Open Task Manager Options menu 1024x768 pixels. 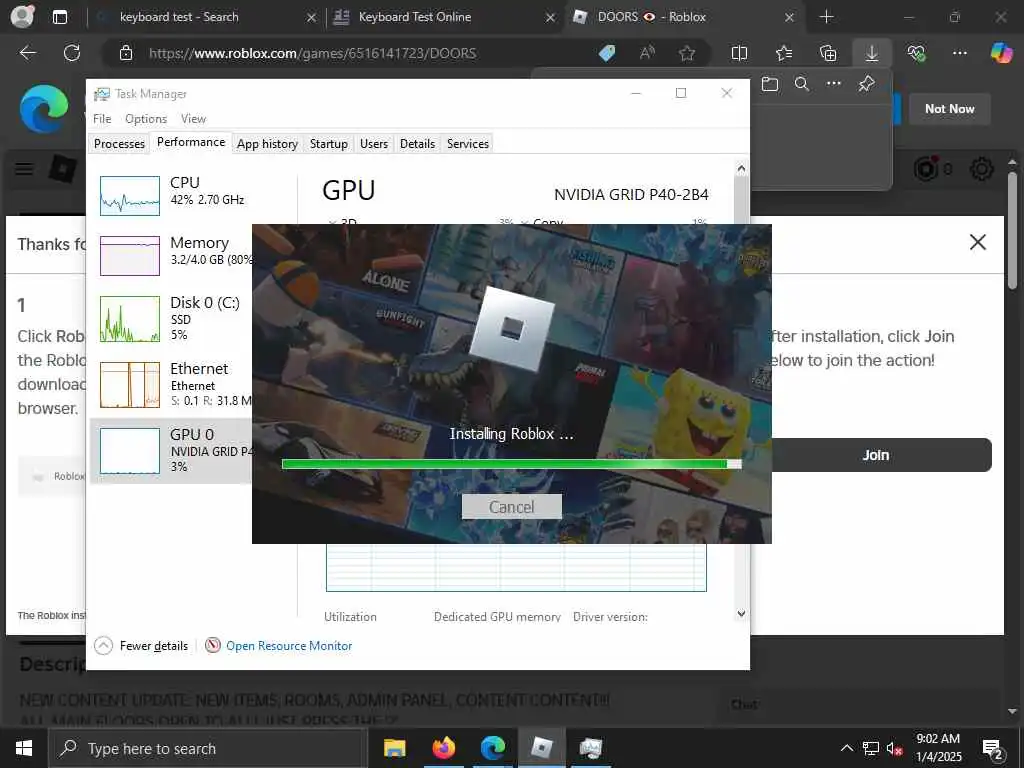[x=146, y=119]
